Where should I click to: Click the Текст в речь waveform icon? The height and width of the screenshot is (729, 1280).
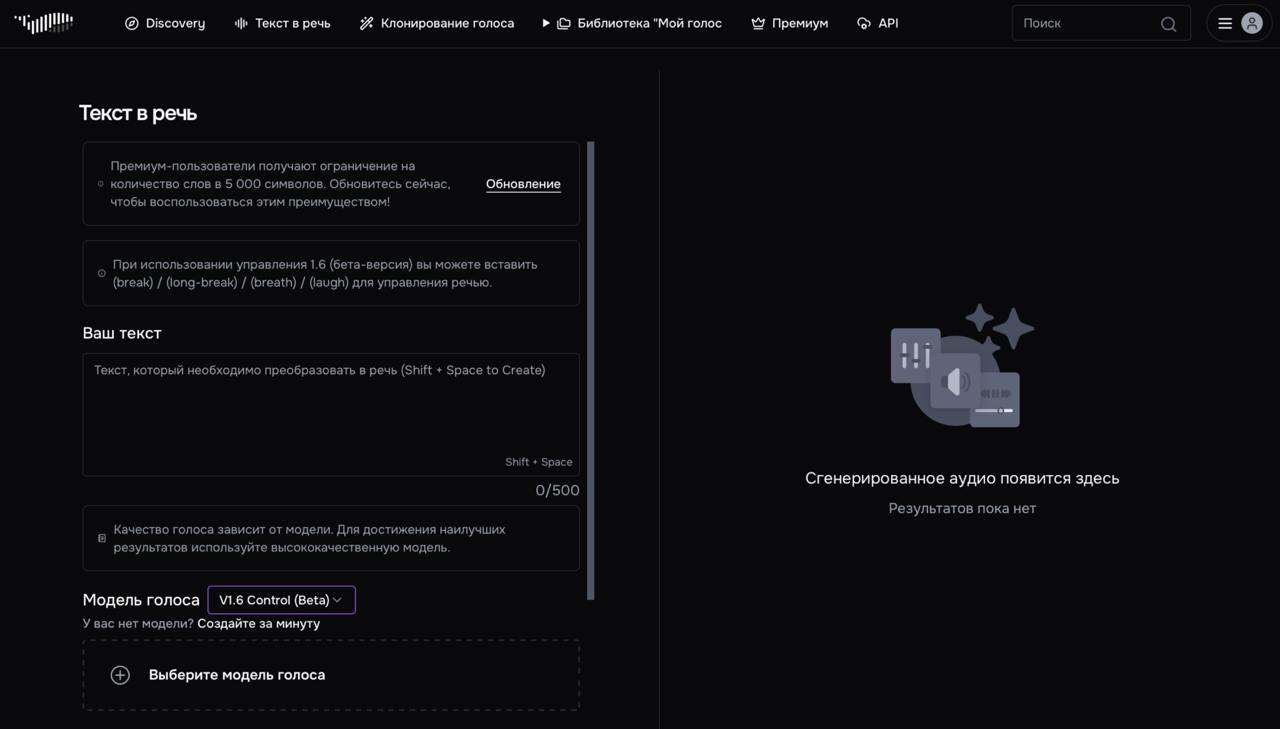click(241, 23)
